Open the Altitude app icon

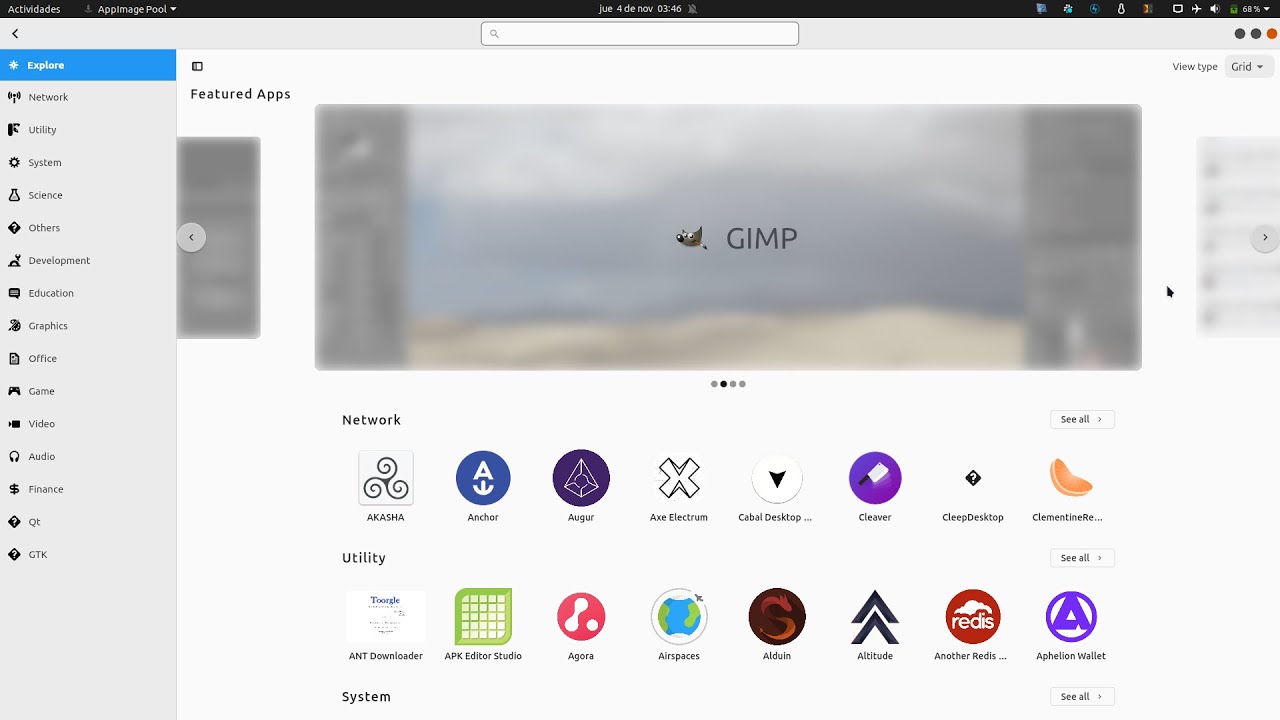tap(875, 617)
